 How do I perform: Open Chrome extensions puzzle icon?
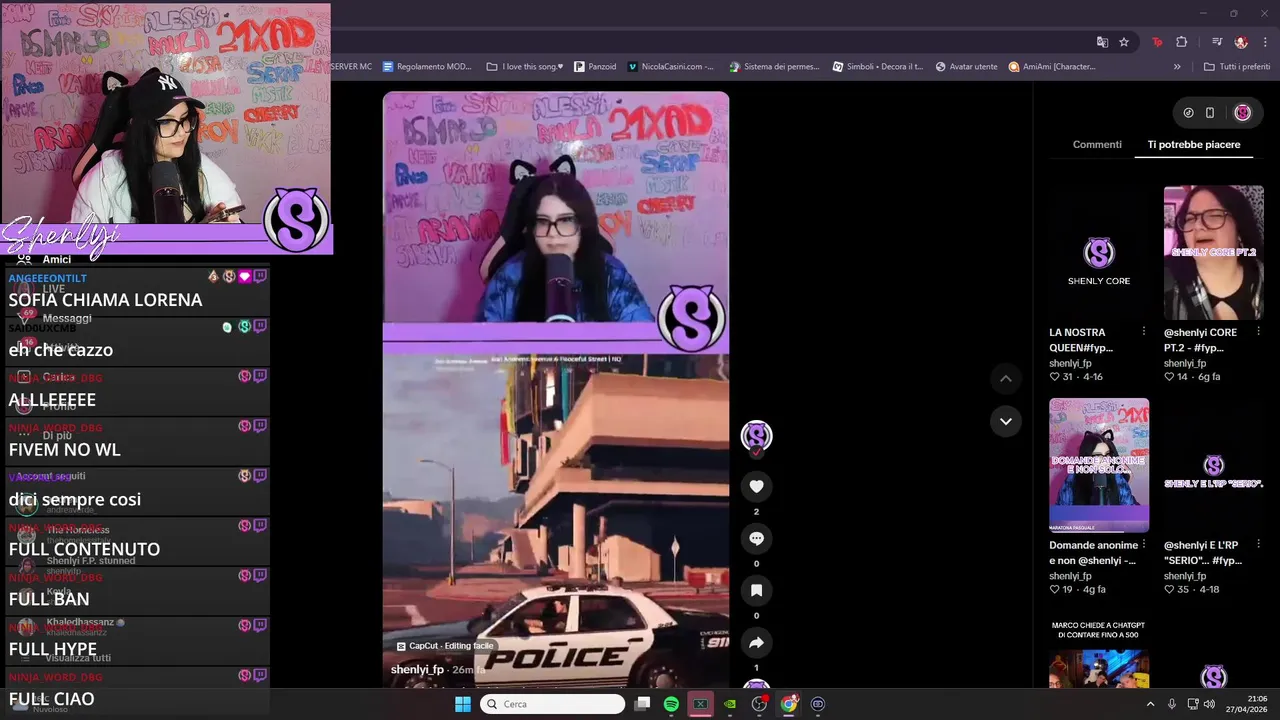(1181, 42)
